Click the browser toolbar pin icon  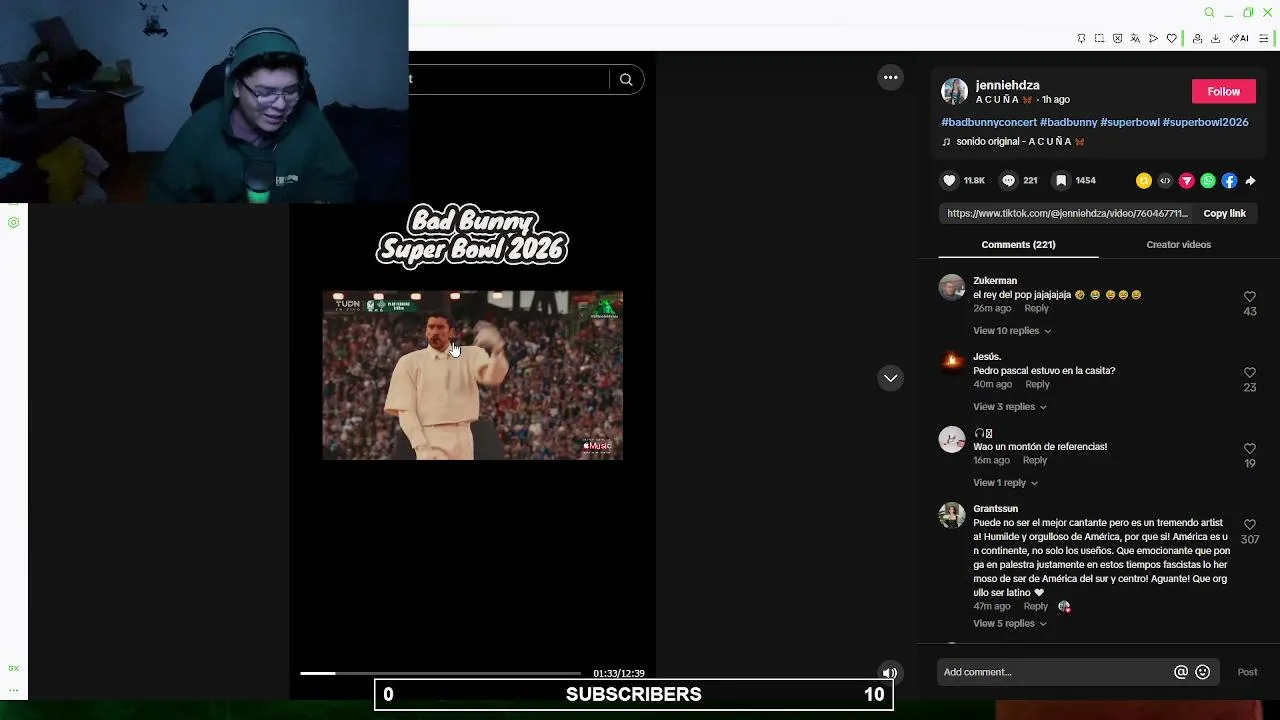1081,39
